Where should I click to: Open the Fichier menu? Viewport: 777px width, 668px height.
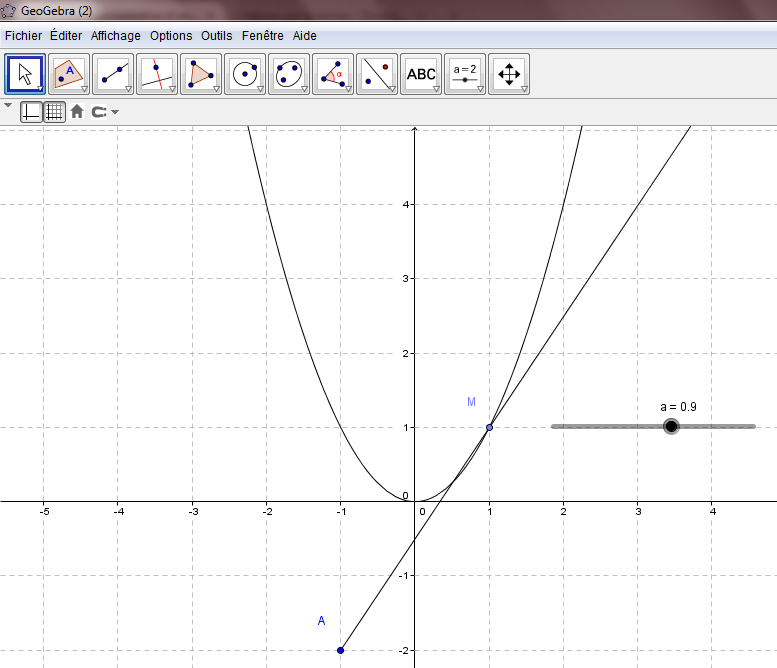coord(23,35)
